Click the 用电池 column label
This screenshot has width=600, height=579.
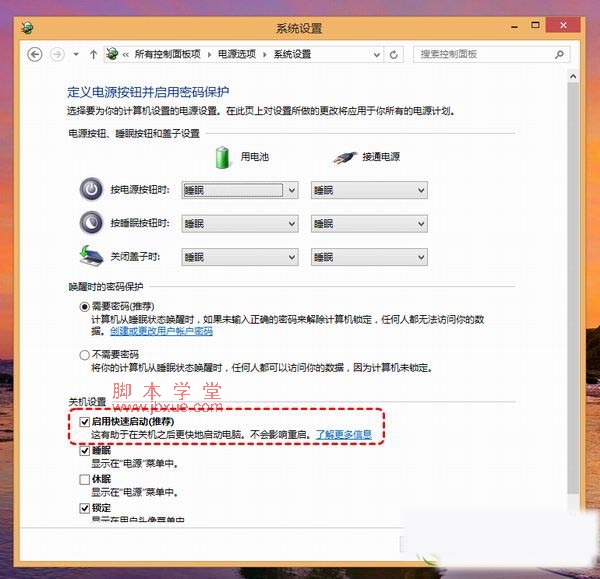[255, 157]
